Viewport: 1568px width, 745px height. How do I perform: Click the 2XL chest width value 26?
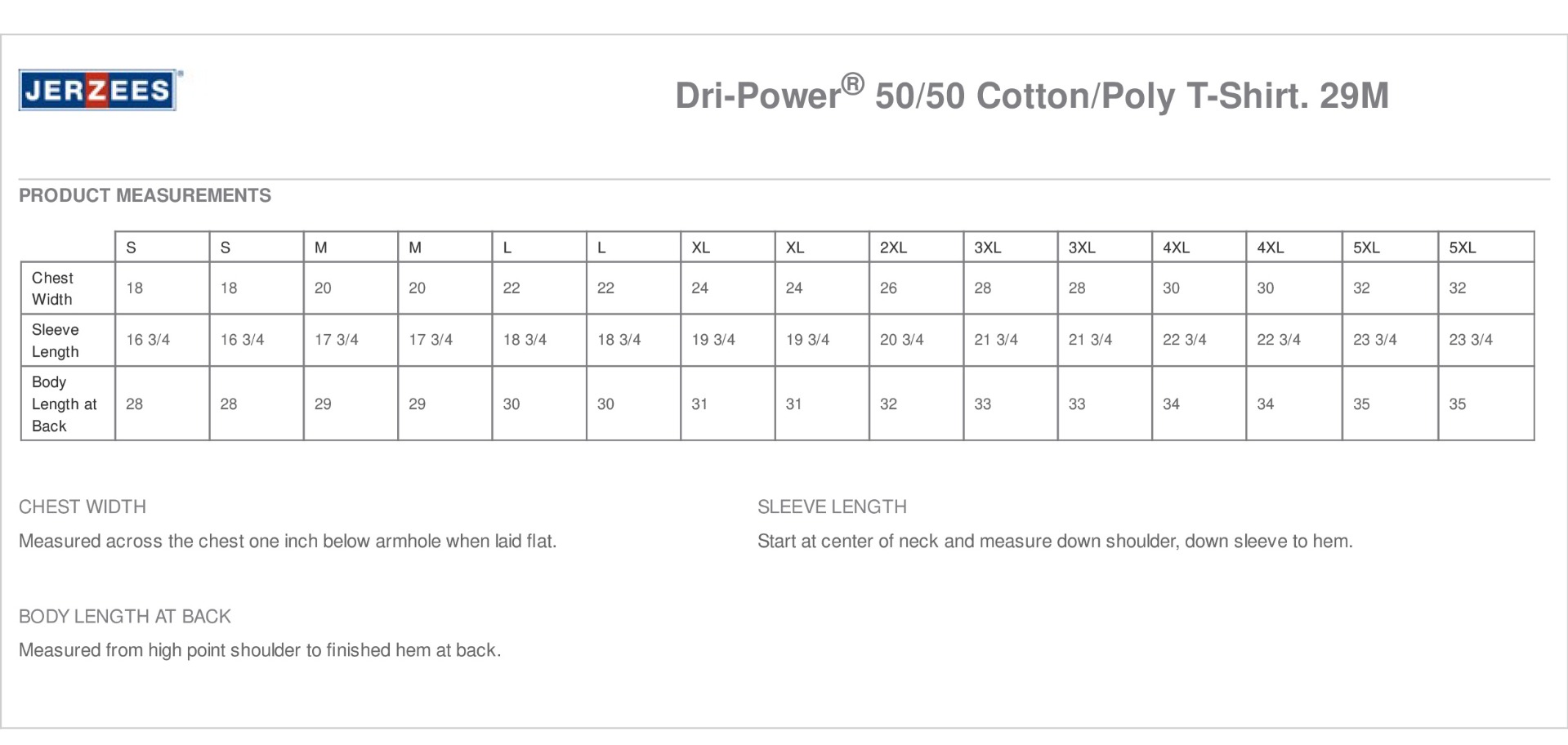click(x=888, y=288)
